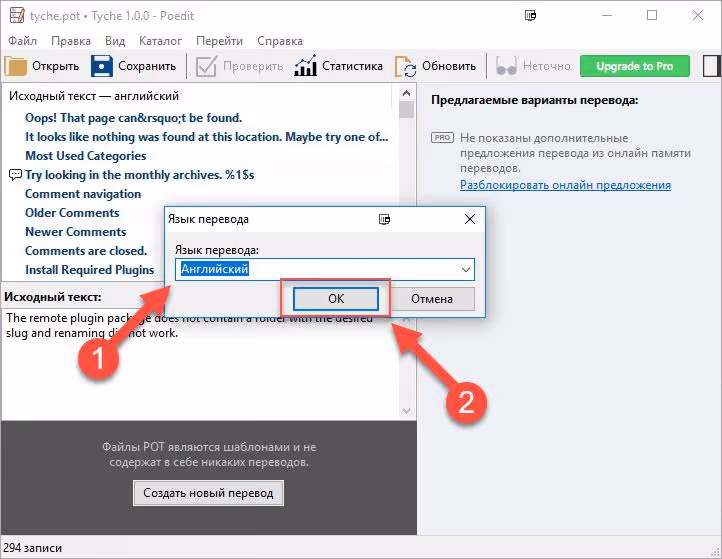Viewport: 722px width, 559px height.
Task: Click the Неточно glasses icon
Action: (x=506, y=66)
